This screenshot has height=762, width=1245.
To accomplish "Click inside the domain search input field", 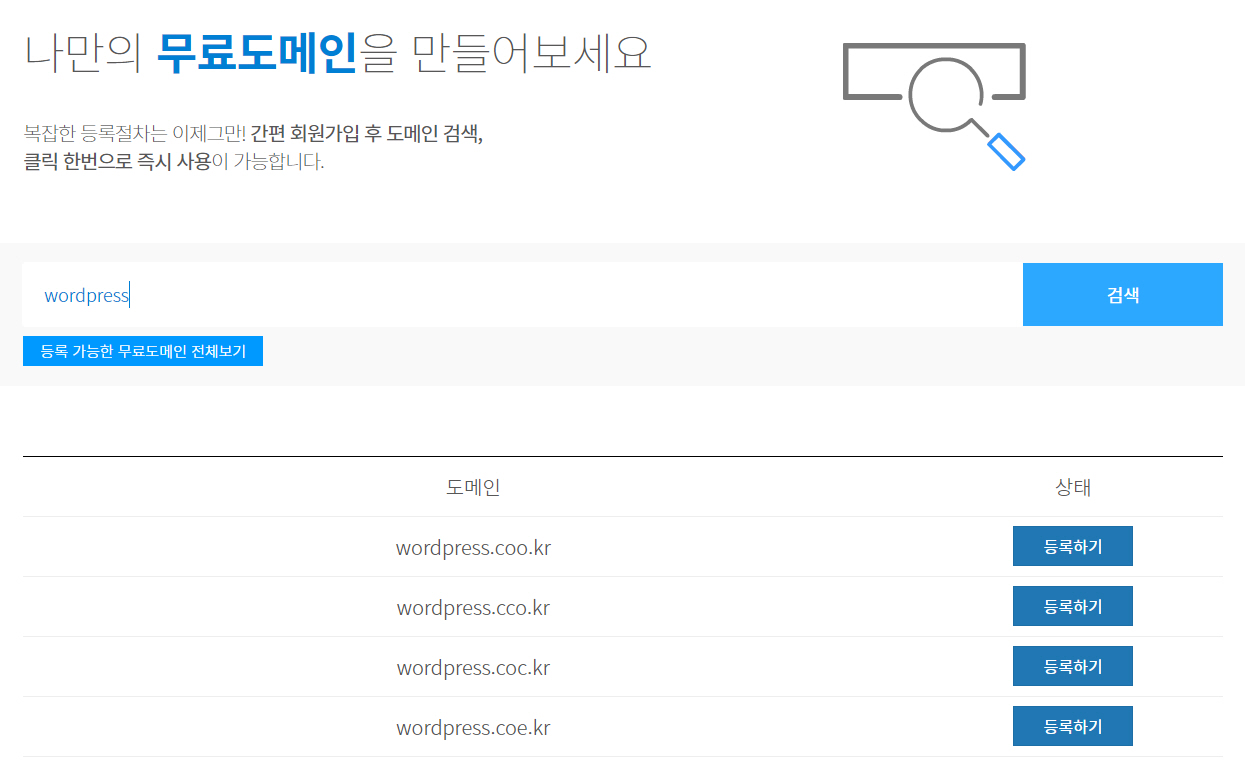I will (x=500, y=294).
